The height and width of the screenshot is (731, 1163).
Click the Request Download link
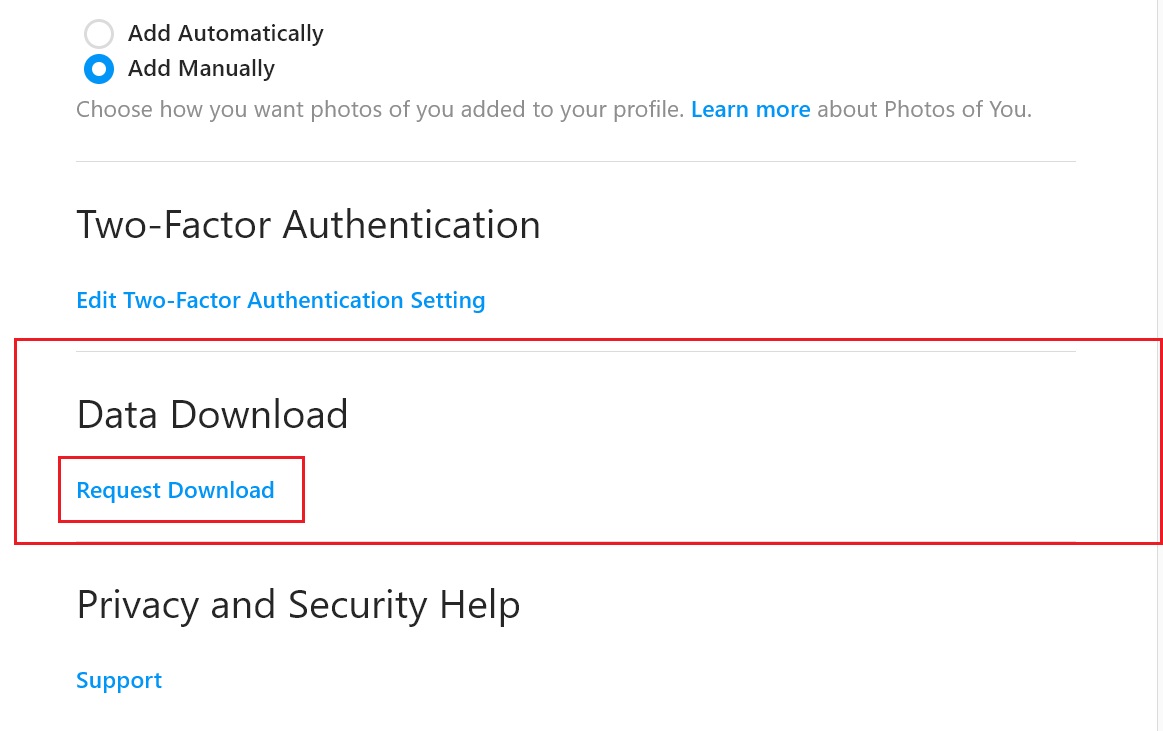175,490
